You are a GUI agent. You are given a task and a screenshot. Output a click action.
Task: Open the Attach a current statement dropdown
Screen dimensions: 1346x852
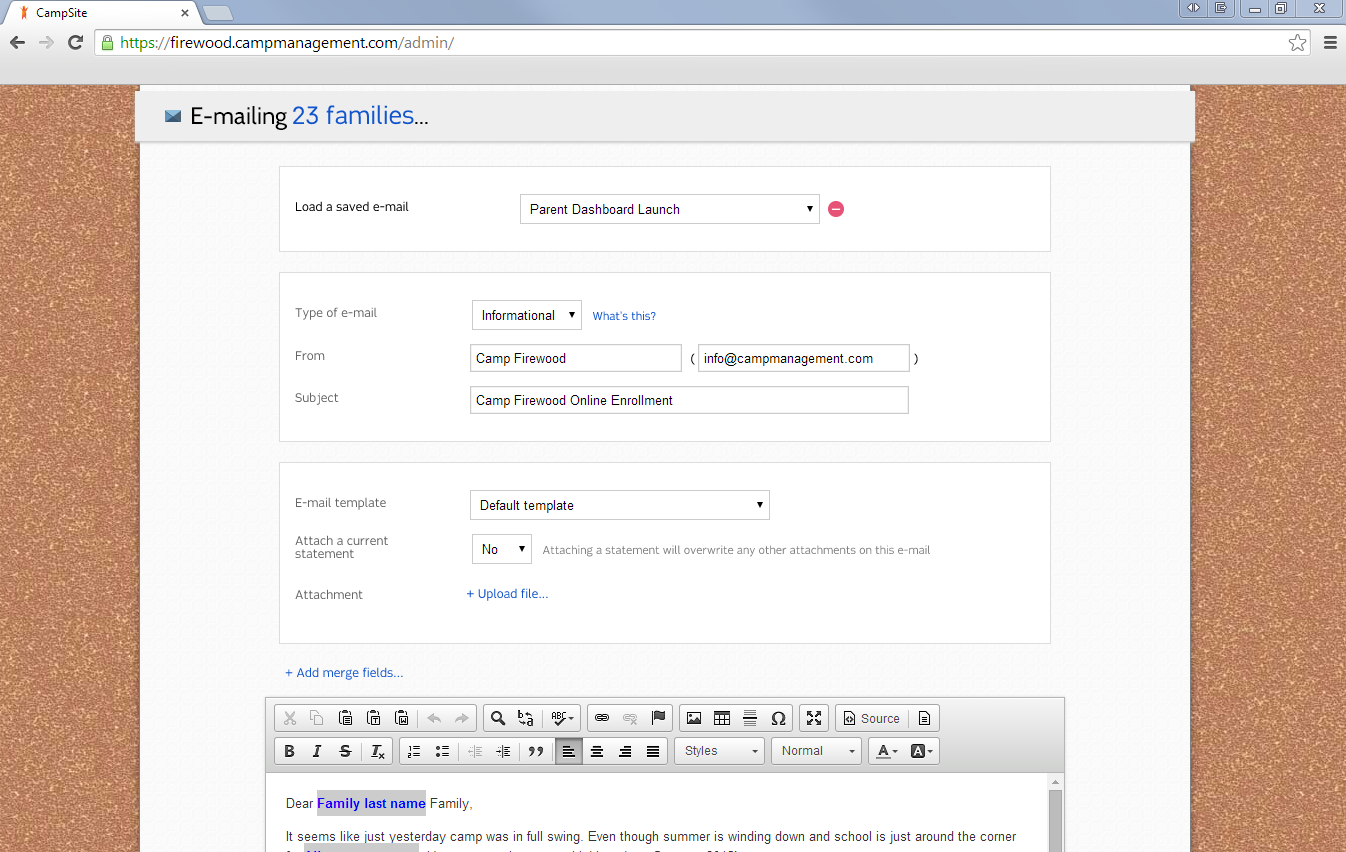click(x=502, y=549)
